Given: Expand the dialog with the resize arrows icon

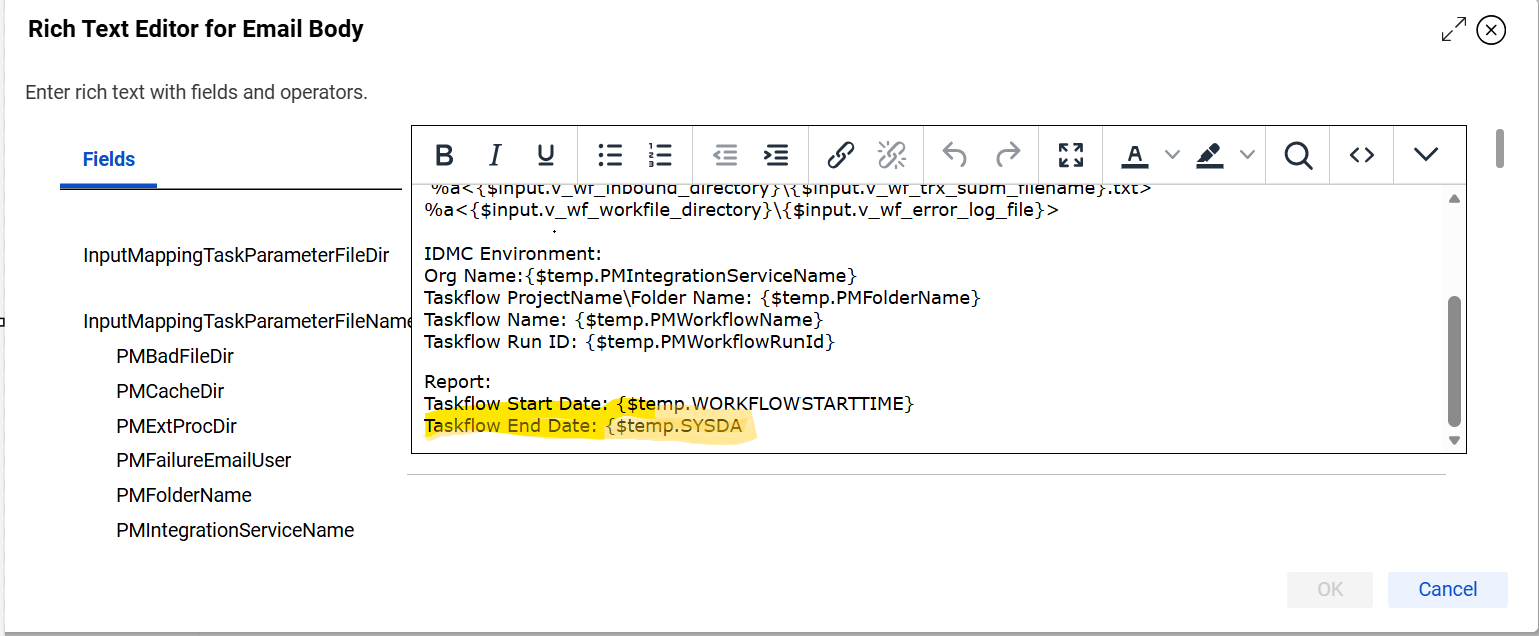Looking at the screenshot, I should pos(1453,30).
